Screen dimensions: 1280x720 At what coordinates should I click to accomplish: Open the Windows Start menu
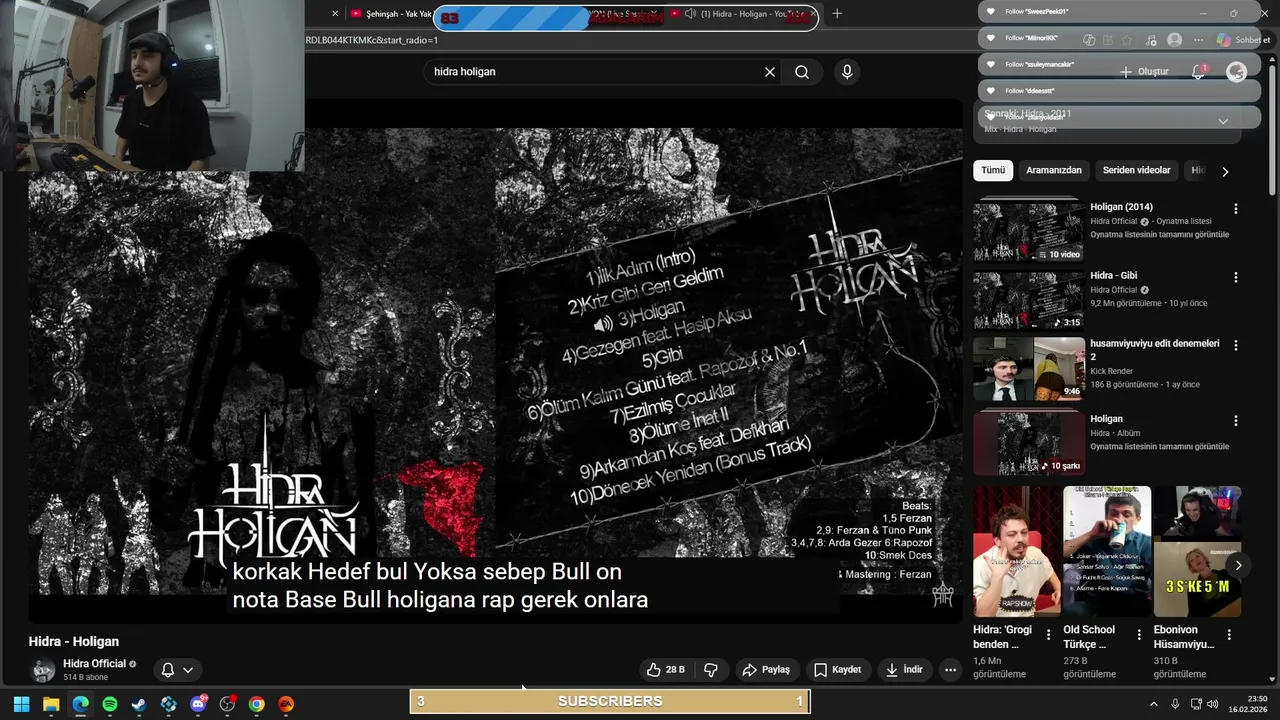click(x=21, y=704)
